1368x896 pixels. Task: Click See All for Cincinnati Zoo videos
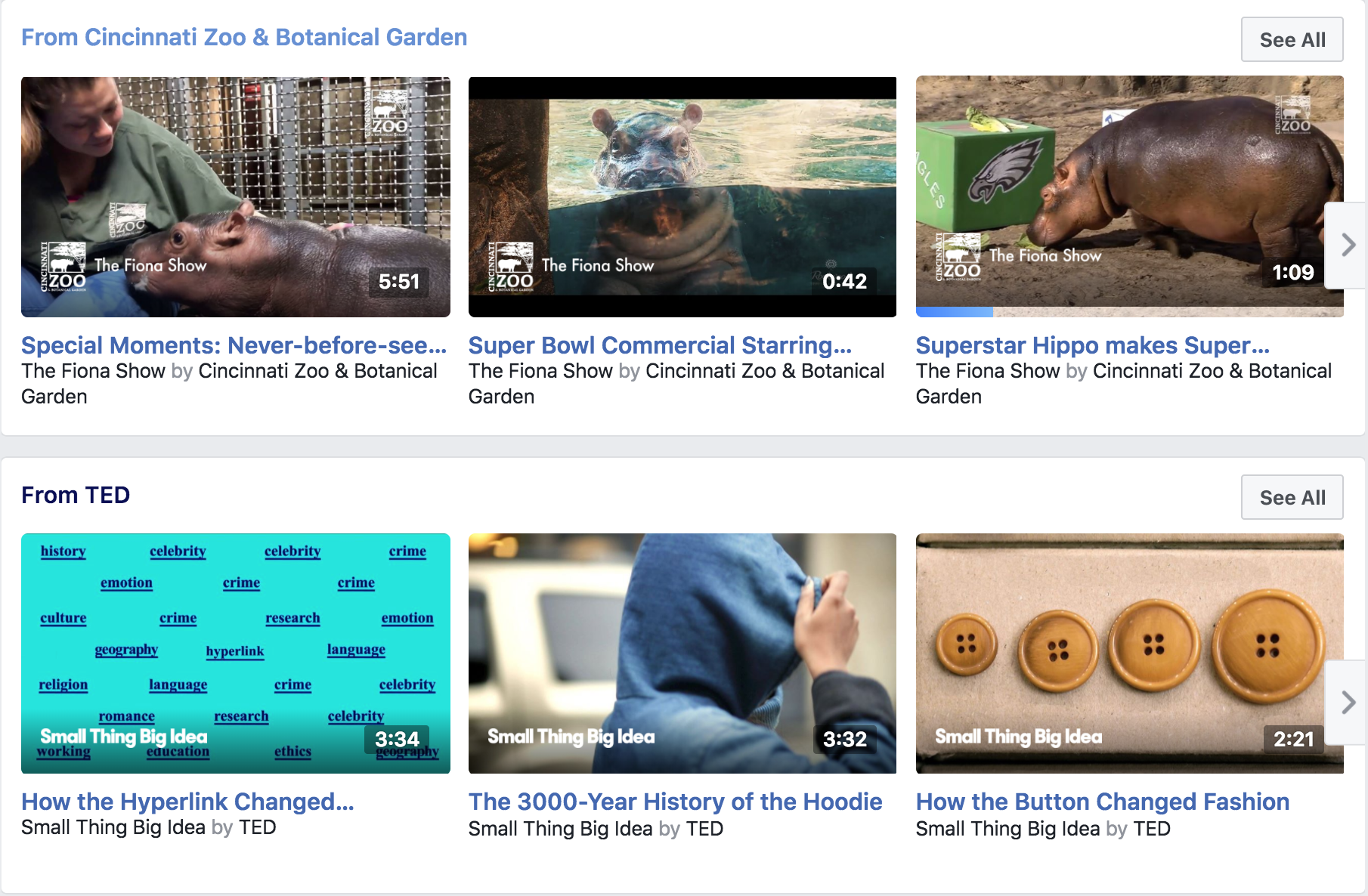pos(1292,39)
